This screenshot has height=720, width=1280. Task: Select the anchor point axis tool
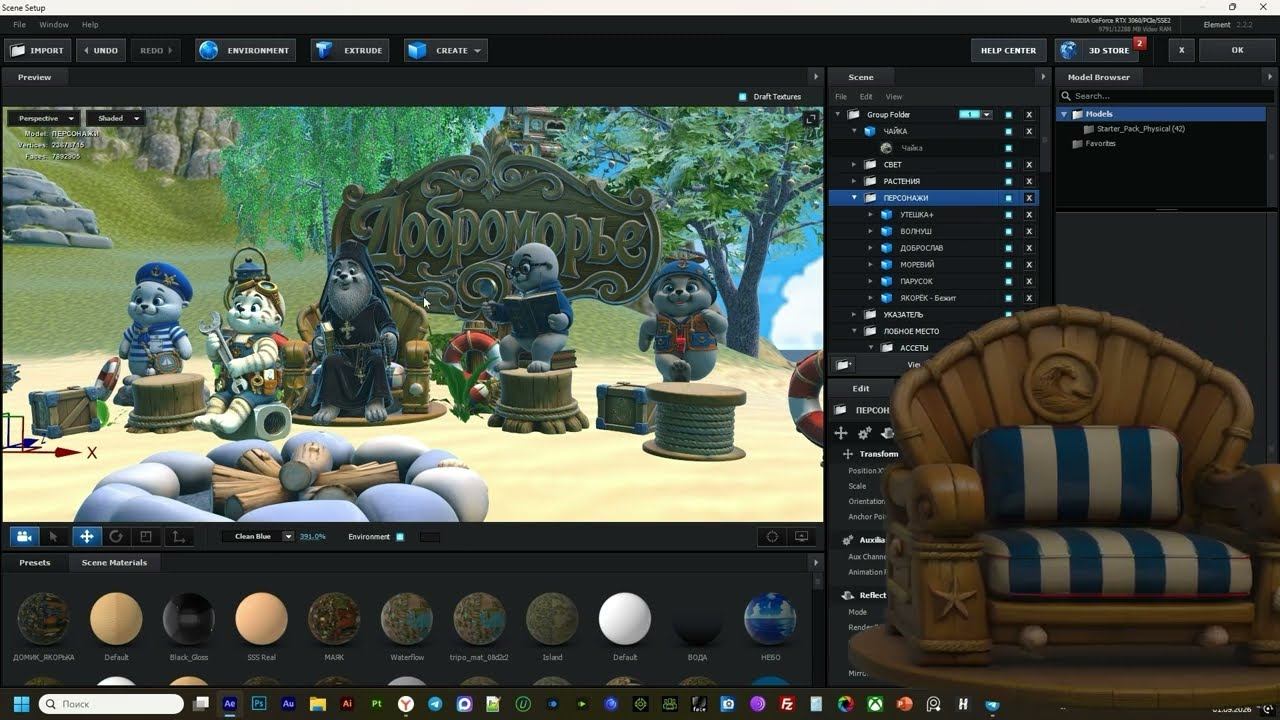(x=178, y=537)
